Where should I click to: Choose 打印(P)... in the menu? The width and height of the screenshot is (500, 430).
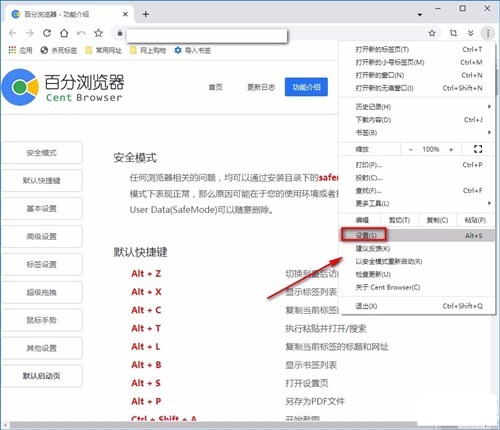(x=417, y=165)
